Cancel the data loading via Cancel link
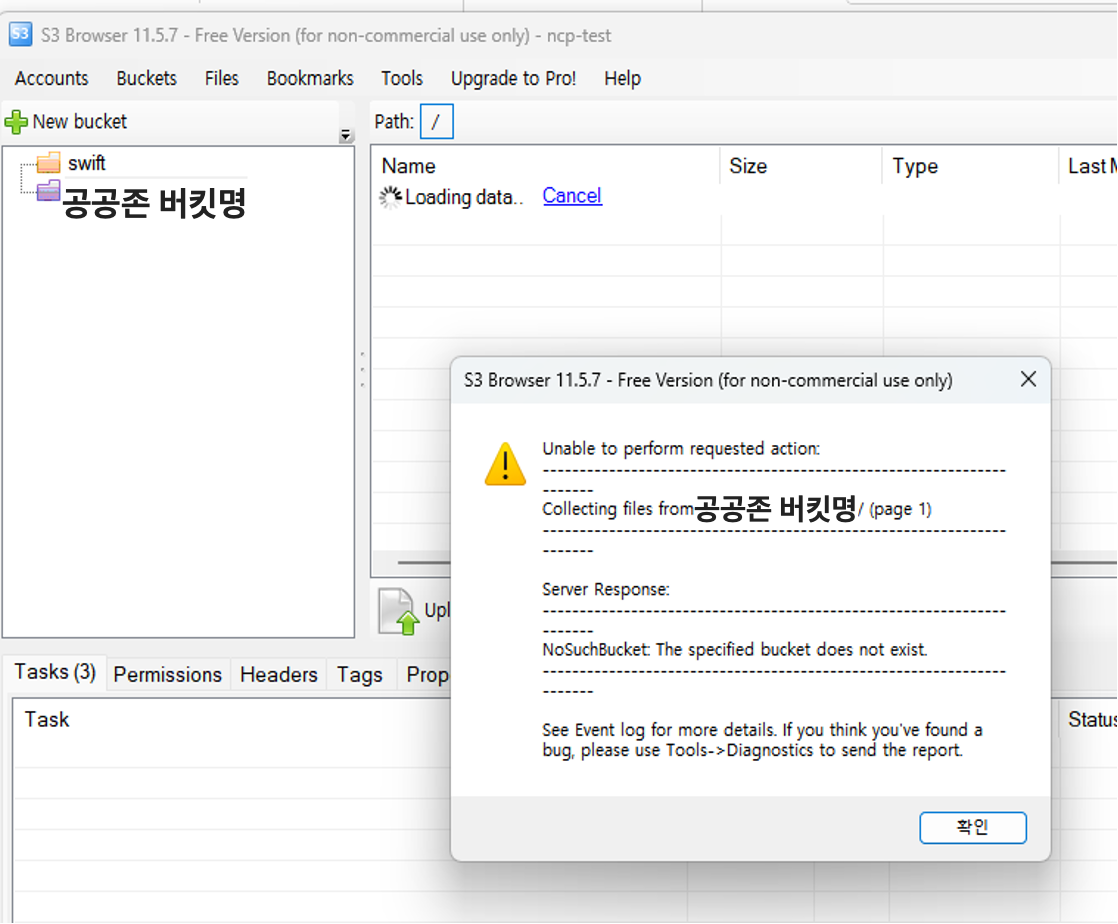The width and height of the screenshot is (1118, 924). (572, 195)
